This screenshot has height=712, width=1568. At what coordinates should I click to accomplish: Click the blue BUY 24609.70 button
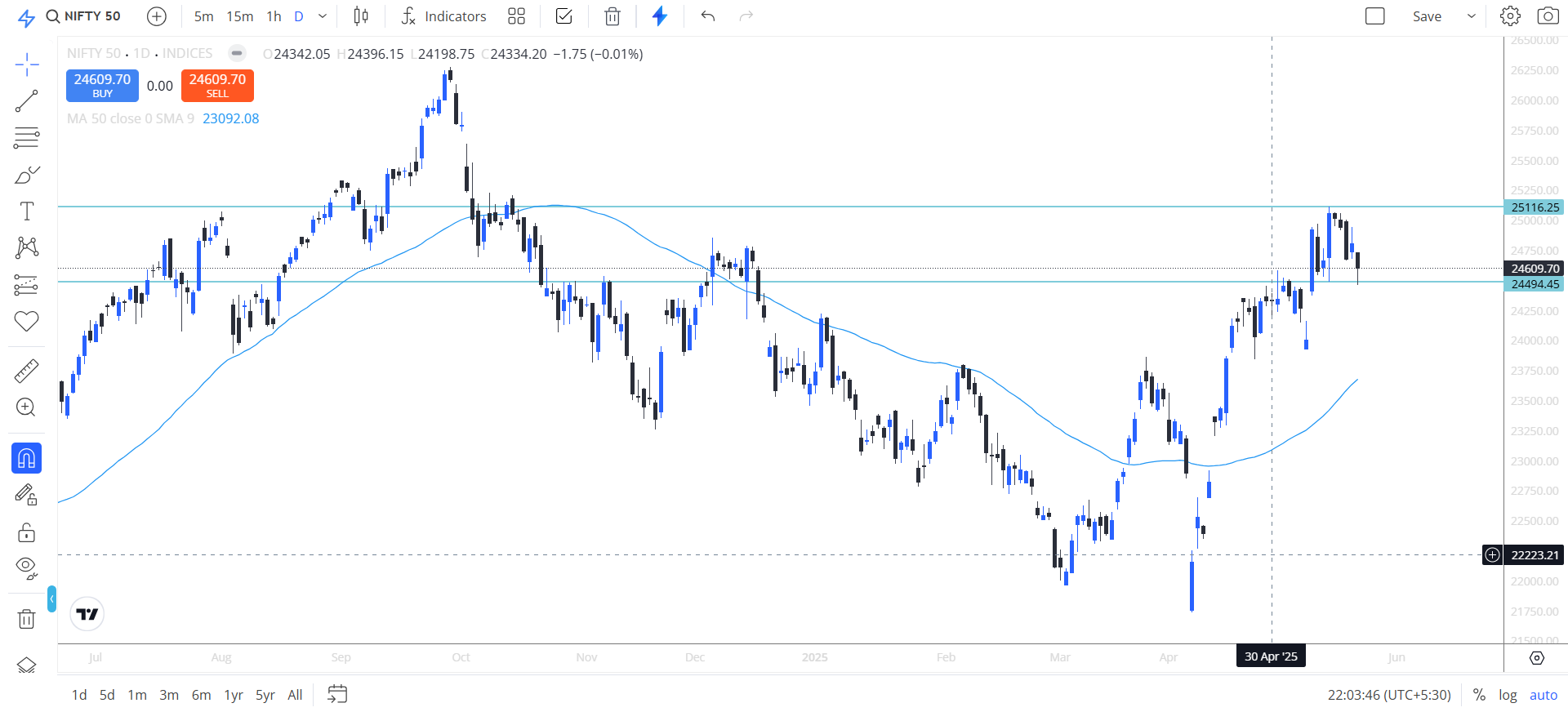pyautogui.click(x=102, y=86)
